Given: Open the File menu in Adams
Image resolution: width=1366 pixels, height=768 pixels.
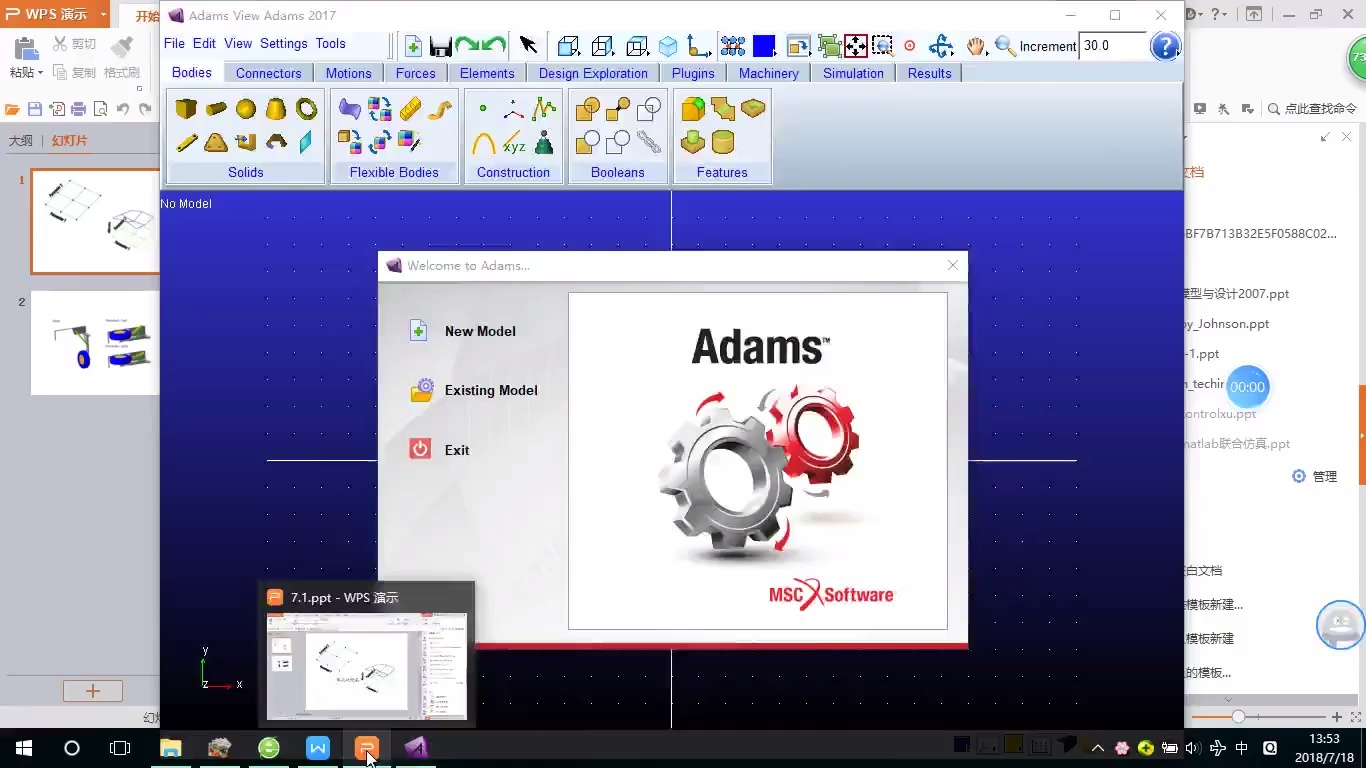Looking at the screenshot, I should click(x=174, y=43).
